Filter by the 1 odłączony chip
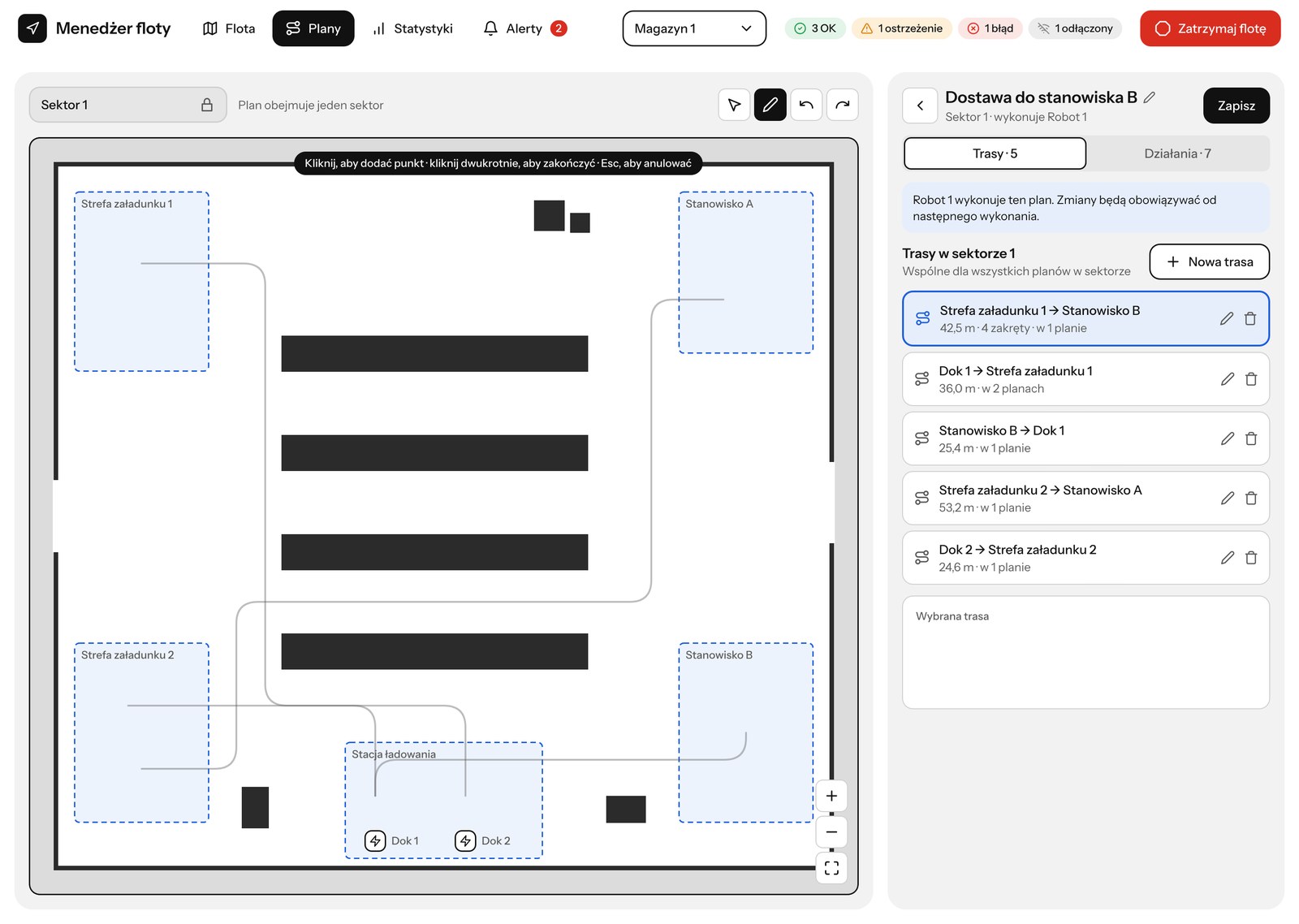The width and height of the screenshot is (1299, 924). coord(1076,28)
